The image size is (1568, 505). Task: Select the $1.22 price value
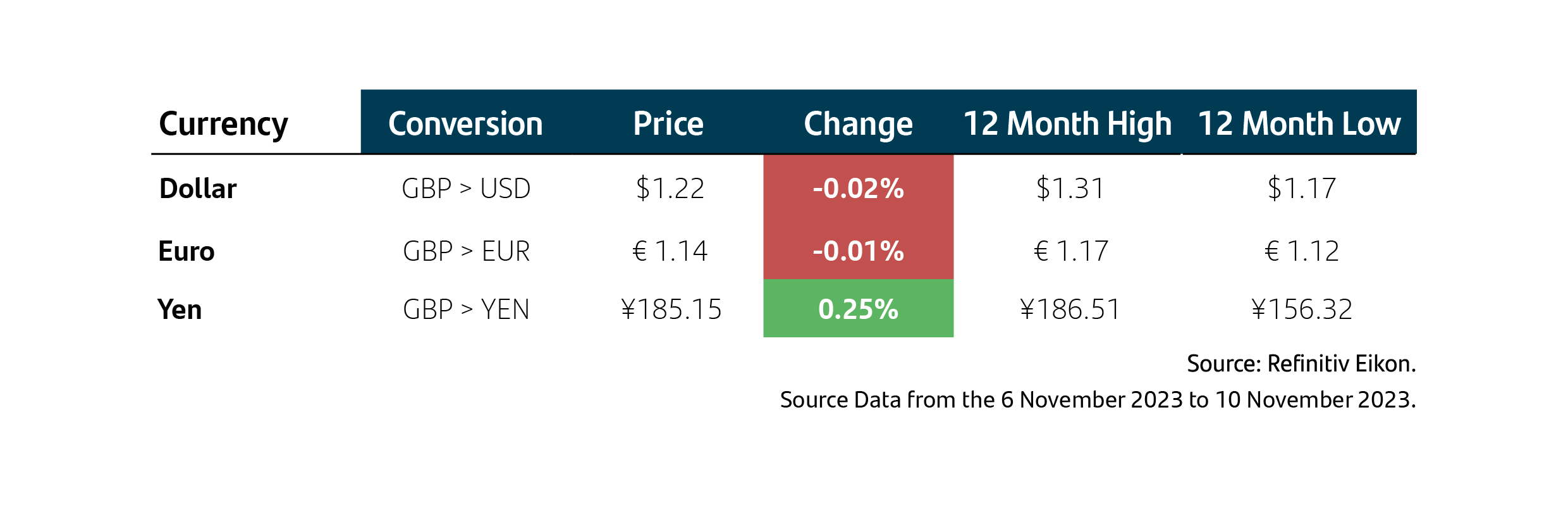670,188
